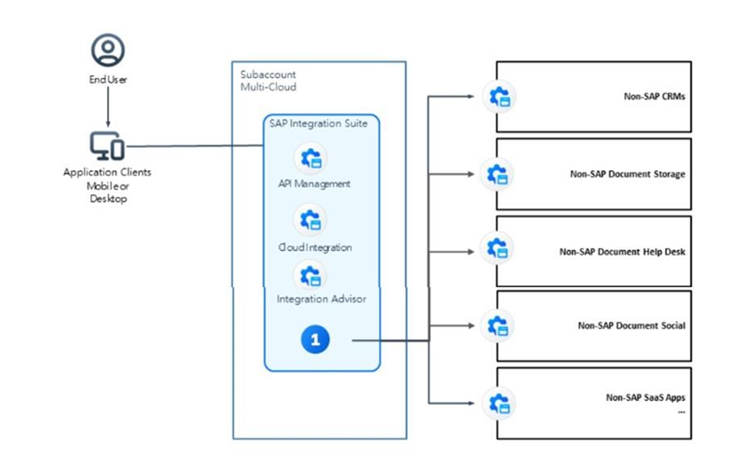This screenshot has width=738, height=459.
Task: Click the End User text label
Action: click(x=107, y=80)
